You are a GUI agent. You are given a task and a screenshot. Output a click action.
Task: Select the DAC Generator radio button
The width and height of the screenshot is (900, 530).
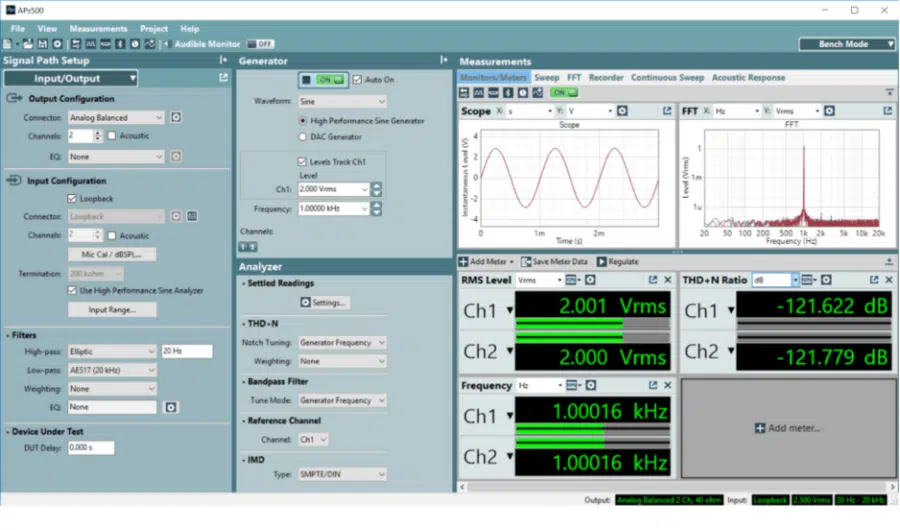(303, 137)
